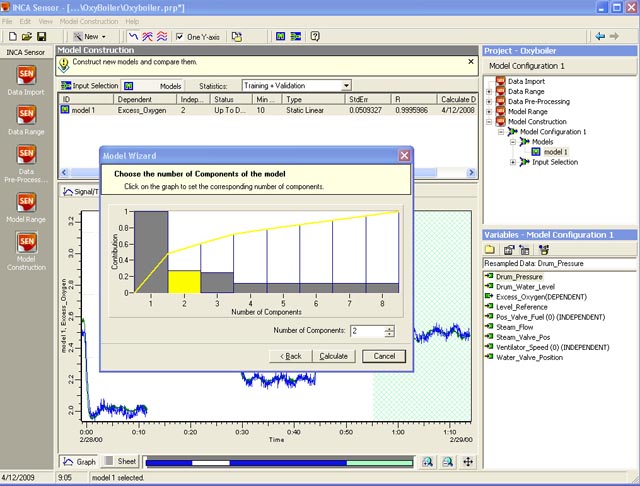Expand the Input Selection tree node
640x486 pixels.
pyautogui.click(x=513, y=162)
